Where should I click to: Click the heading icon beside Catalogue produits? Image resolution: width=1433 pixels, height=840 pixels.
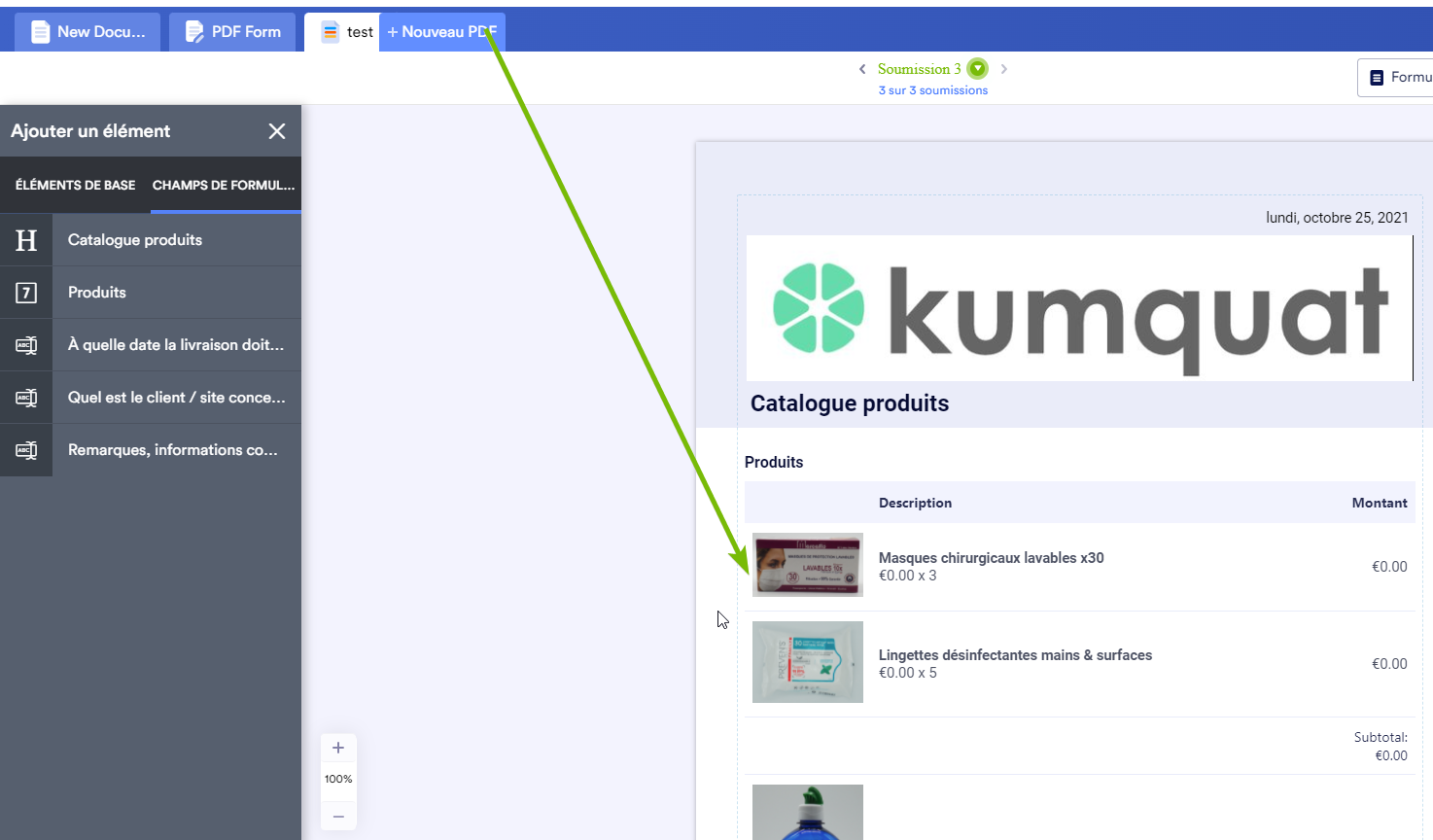point(26,240)
